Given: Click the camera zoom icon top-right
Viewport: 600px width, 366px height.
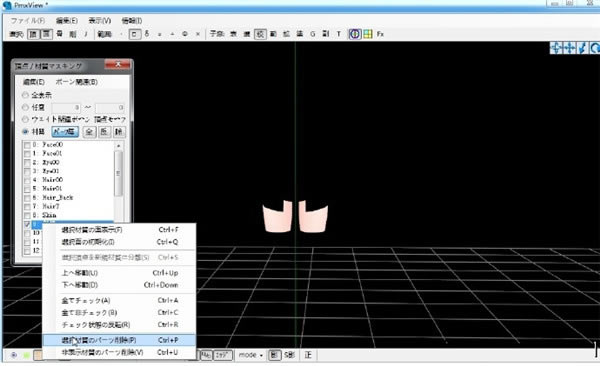Looking at the screenshot, I should 582,48.
